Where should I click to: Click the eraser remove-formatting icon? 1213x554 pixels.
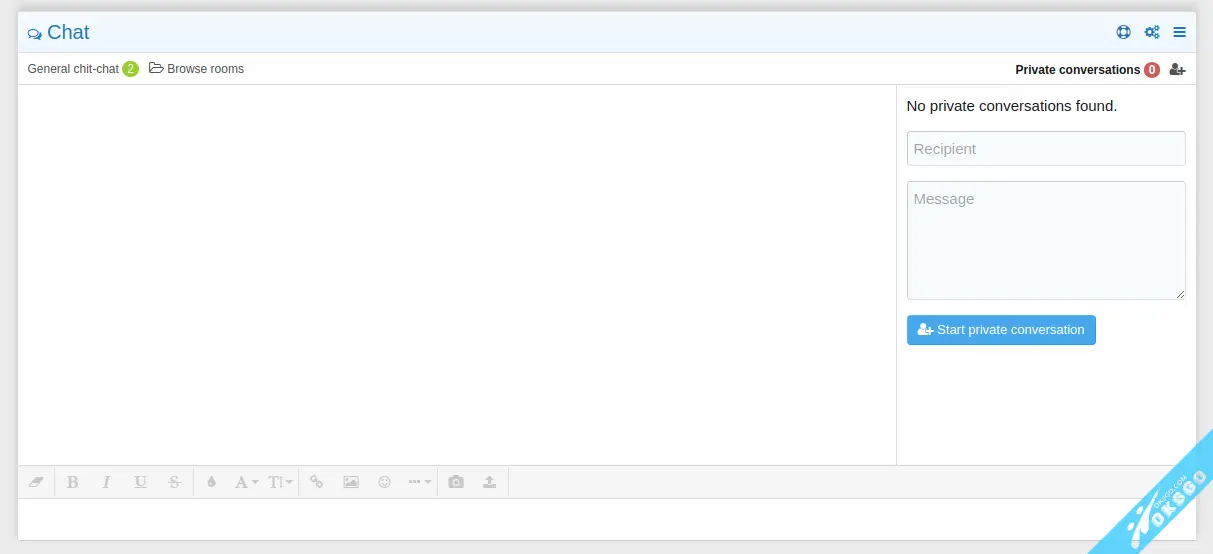click(37, 482)
